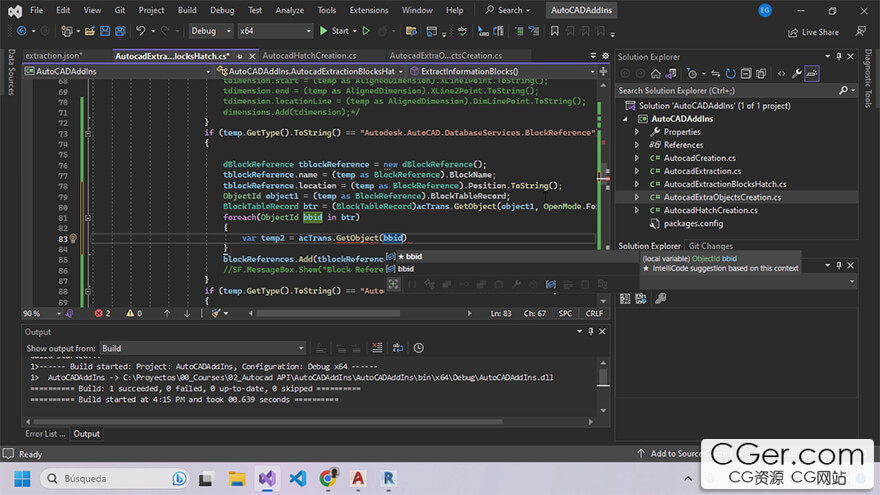Image resolution: width=880 pixels, height=495 pixels.
Task: Open the Debug configuration dropdown
Action: 211,31
